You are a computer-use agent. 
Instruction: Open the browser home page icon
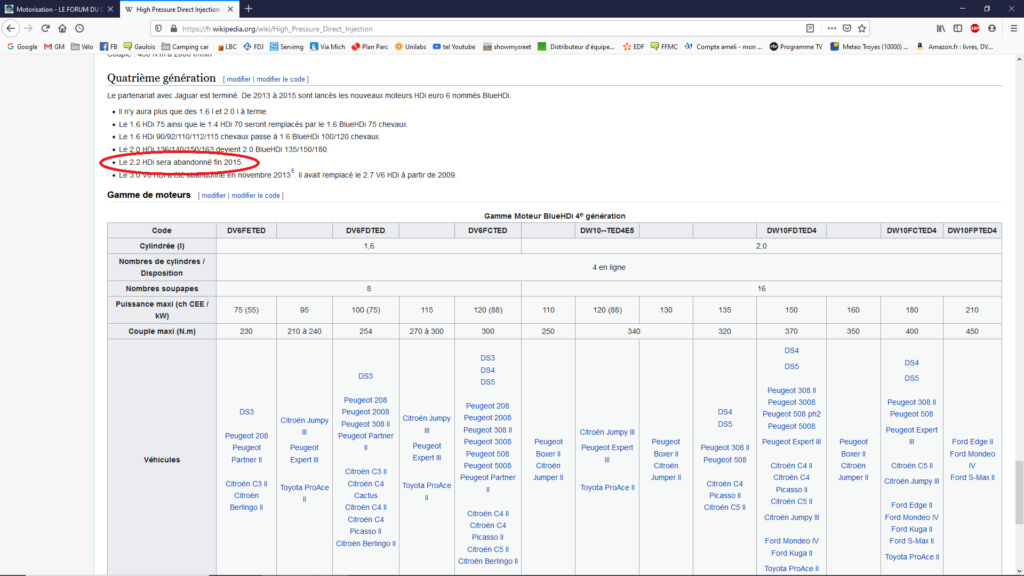pos(62,29)
